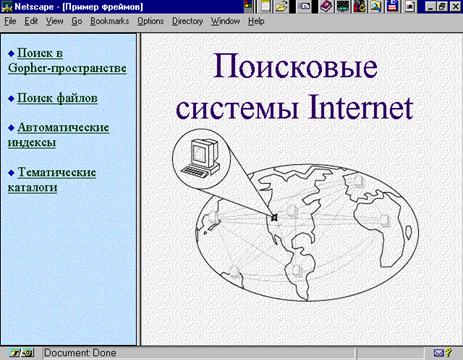Click the blank notepad page icon
Viewport: 463px width, 360px height.
pyautogui.click(x=265, y=6)
